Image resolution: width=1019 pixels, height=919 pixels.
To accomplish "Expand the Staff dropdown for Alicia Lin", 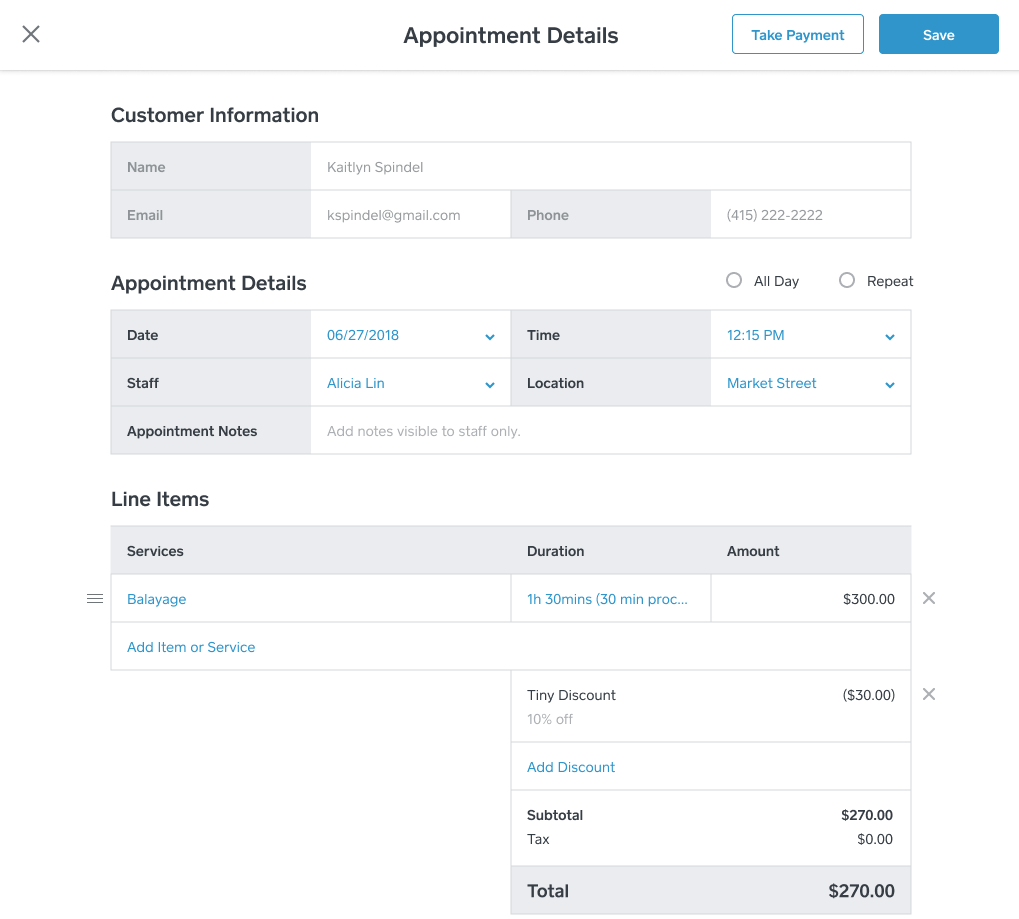I will coord(410,384).
